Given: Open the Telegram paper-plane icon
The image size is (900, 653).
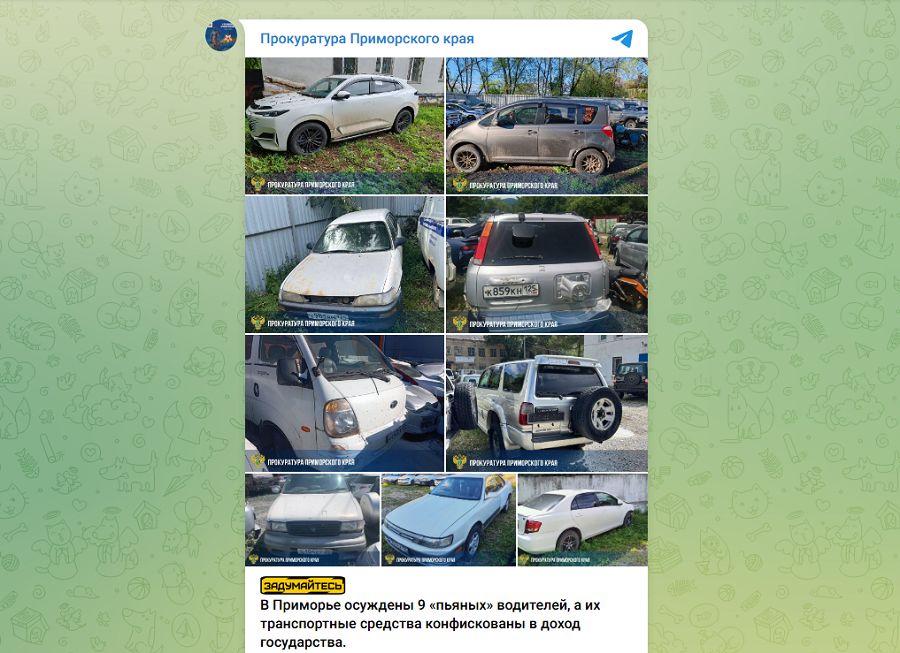Looking at the screenshot, I should point(622,38).
